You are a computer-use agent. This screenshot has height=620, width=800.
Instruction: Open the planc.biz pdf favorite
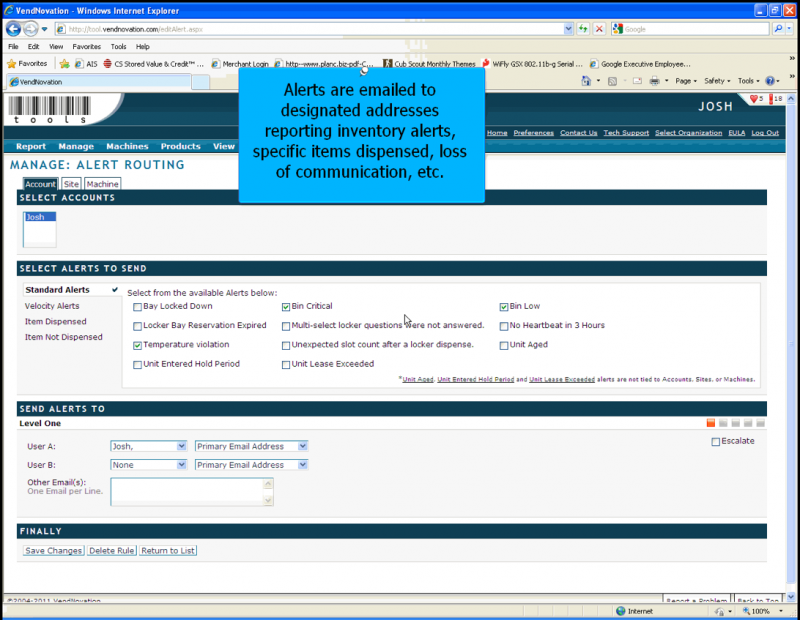[x=324, y=64]
